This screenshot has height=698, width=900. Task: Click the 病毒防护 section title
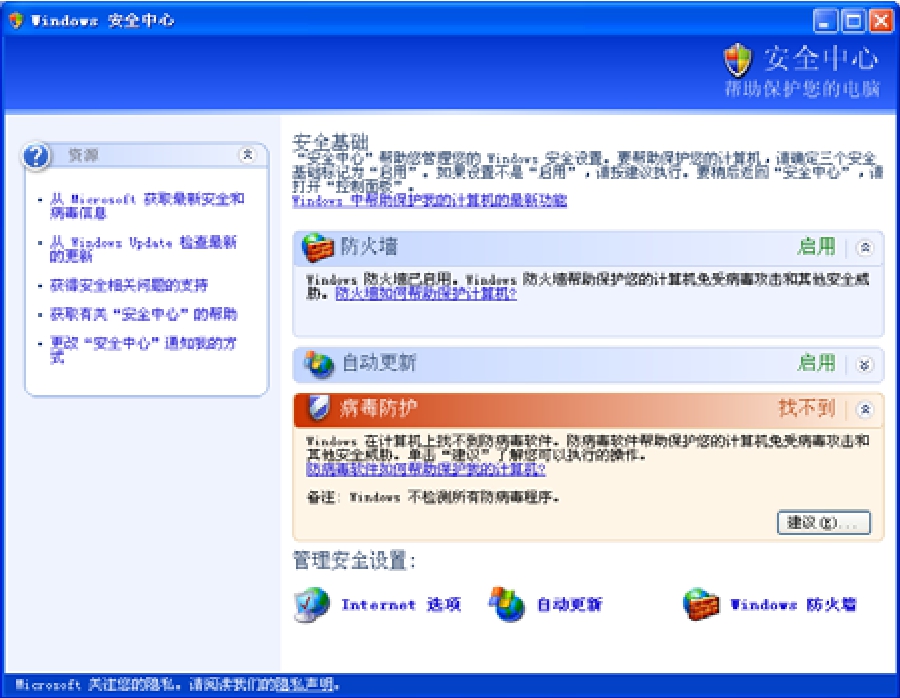pos(378,408)
